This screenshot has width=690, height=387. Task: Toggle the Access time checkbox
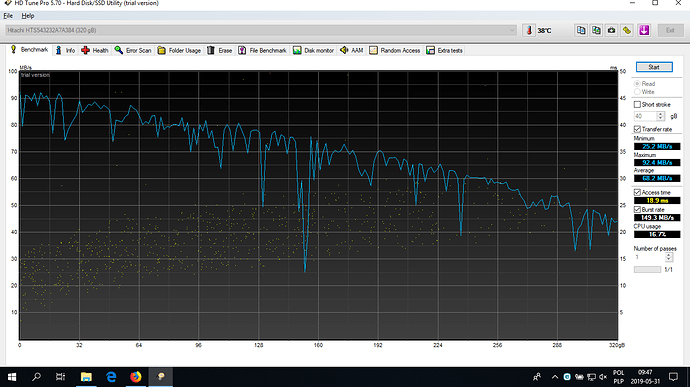637,192
